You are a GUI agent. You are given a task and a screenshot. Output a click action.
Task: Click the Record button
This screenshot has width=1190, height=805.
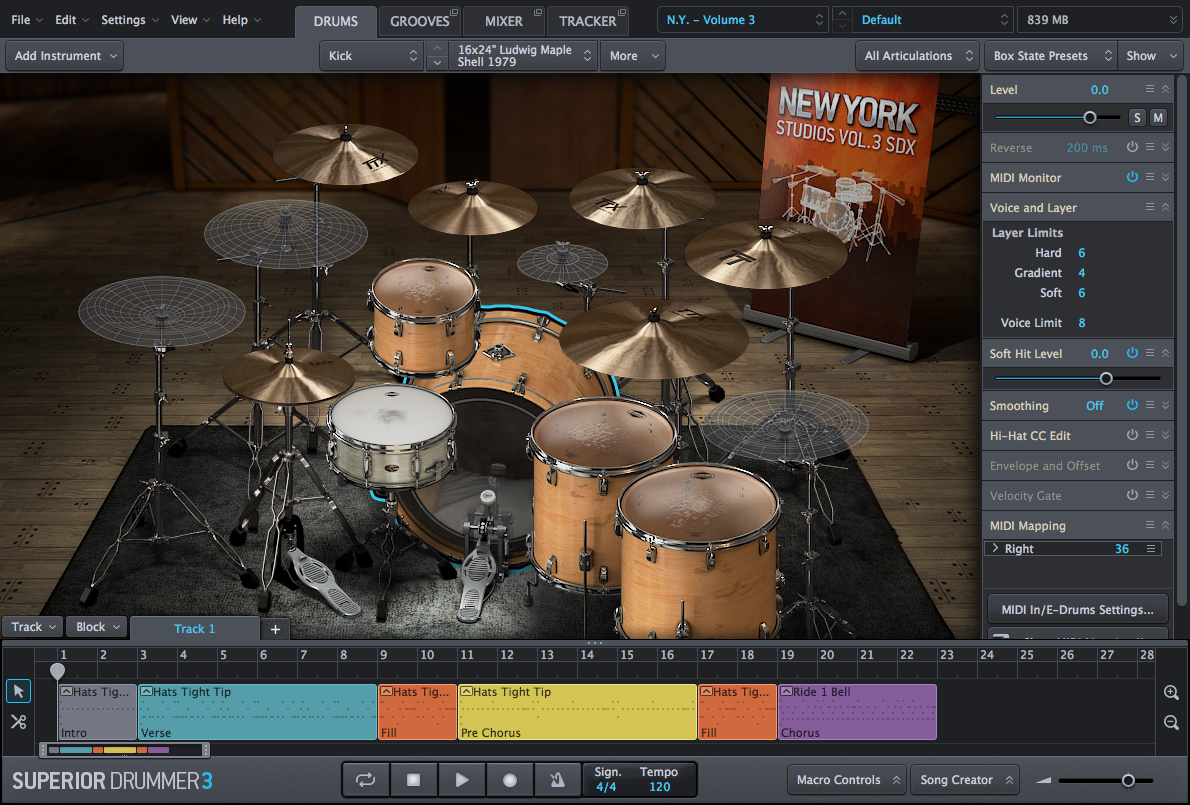coord(510,780)
